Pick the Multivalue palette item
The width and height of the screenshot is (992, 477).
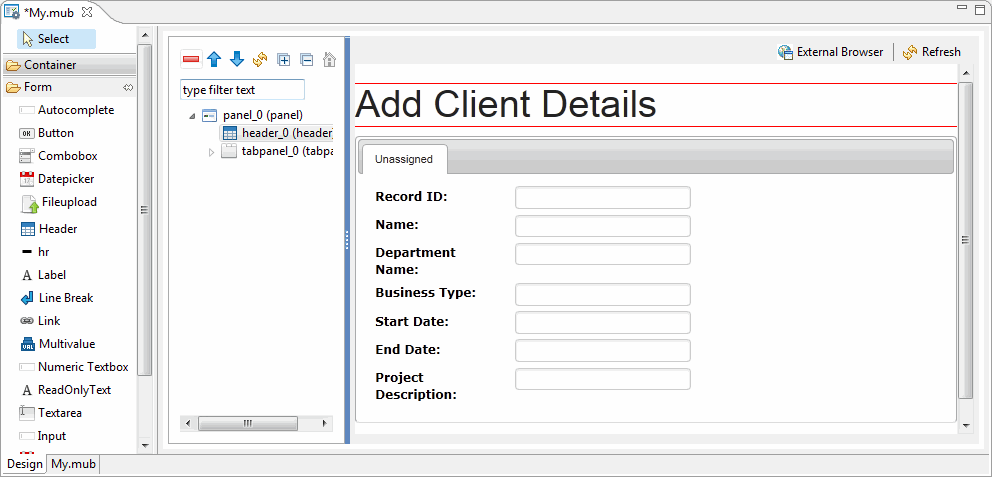pos(58,344)
